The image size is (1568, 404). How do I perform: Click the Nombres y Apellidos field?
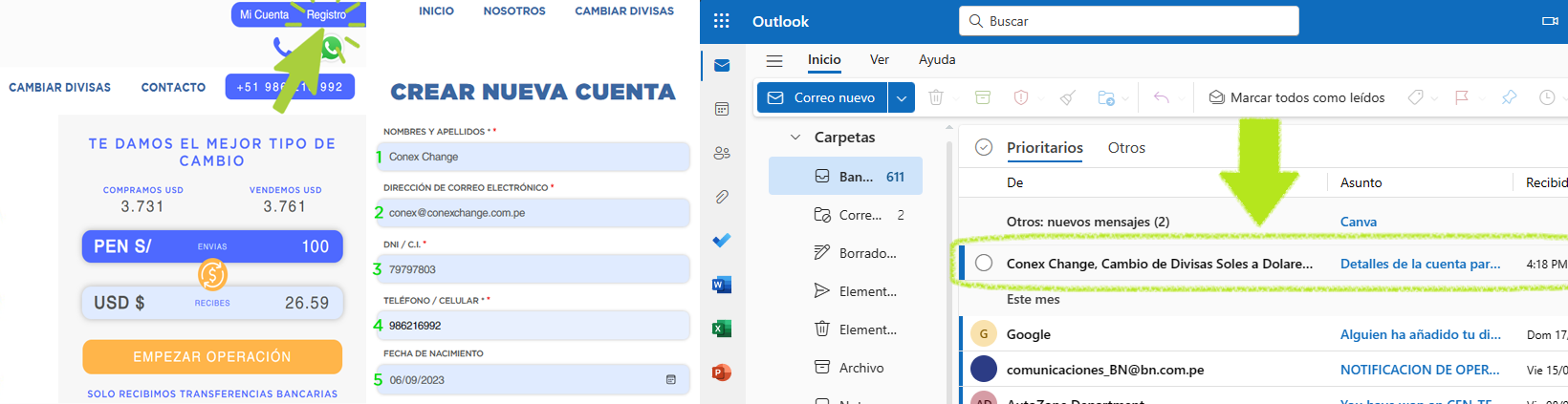coord(535,157)
